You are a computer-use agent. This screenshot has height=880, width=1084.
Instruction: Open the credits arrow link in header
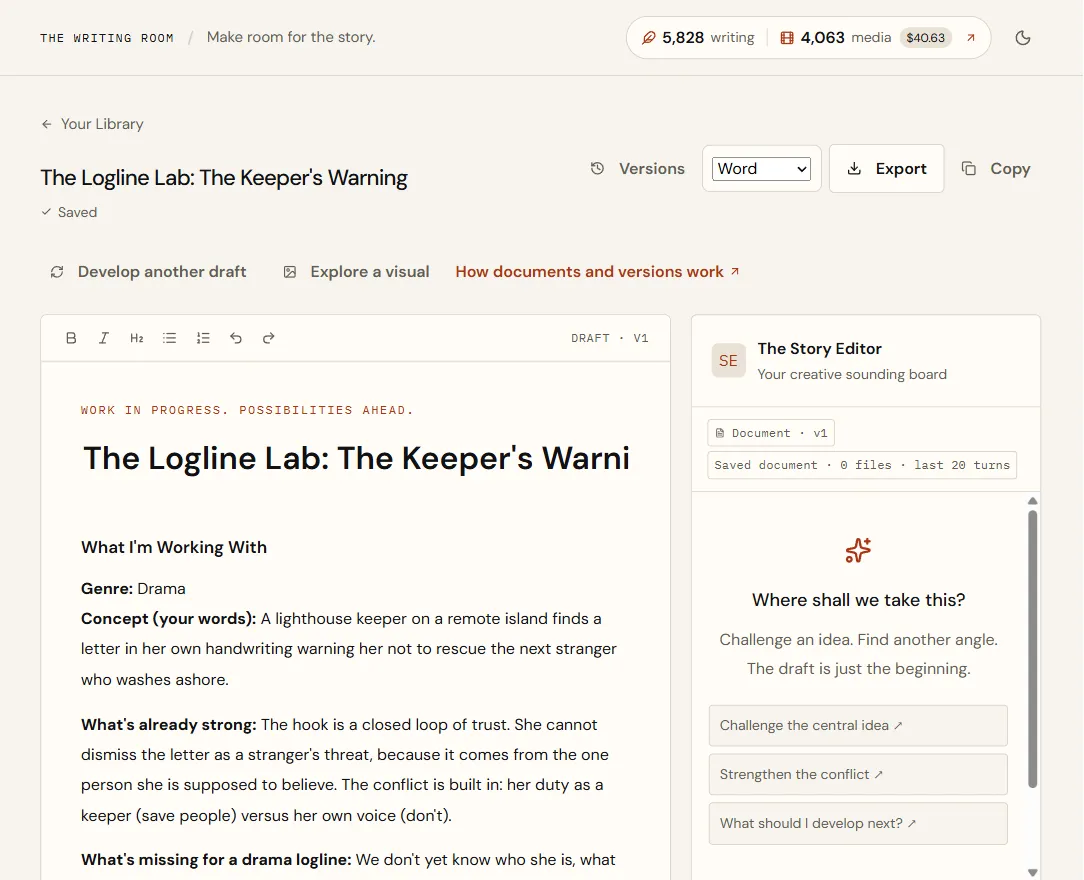point(971,37)
